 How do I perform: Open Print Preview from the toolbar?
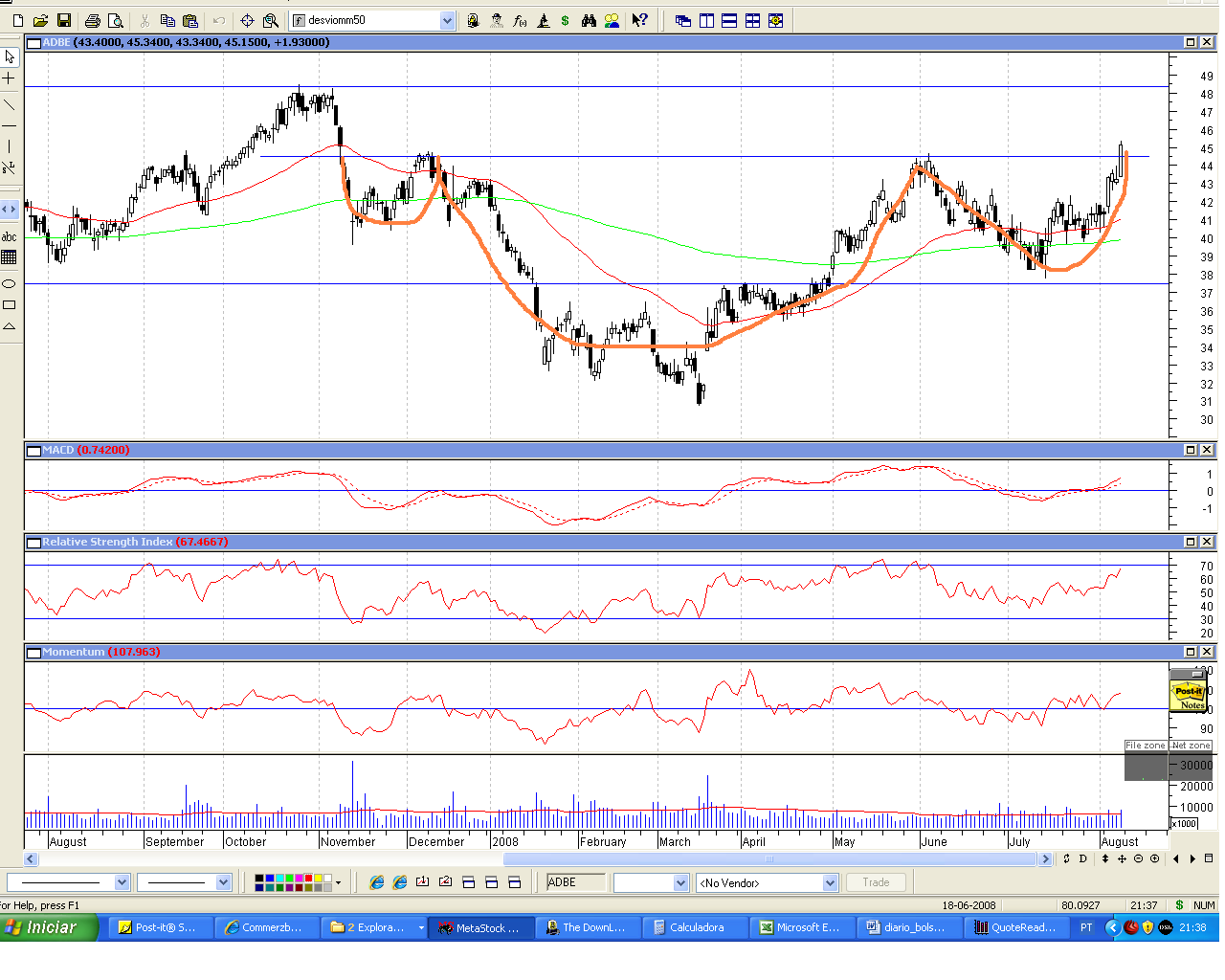pyautogui.click(x=116, y=20)
